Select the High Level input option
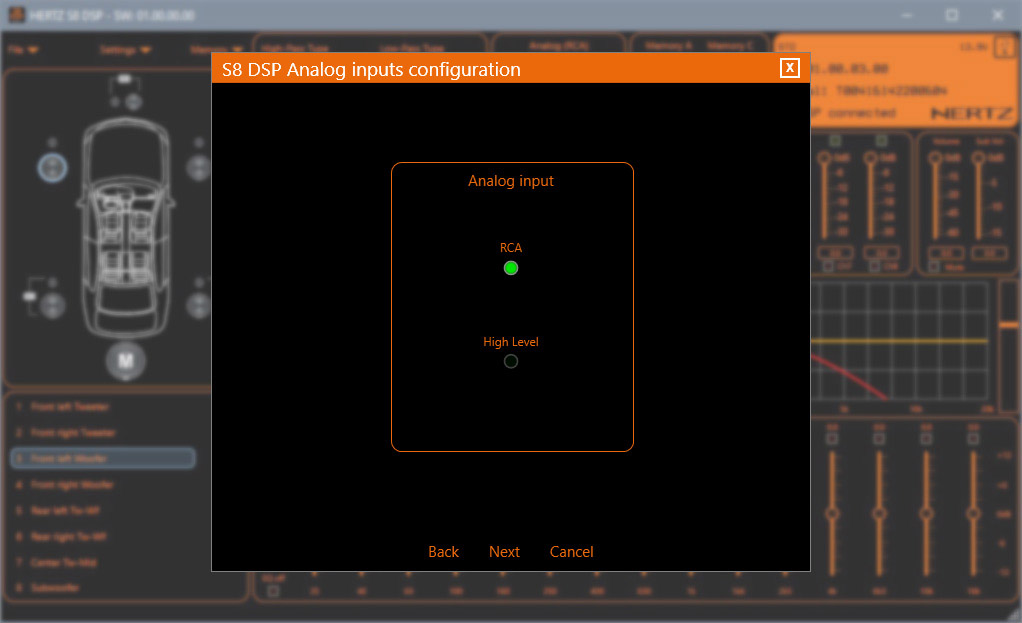1022x623 pixels. 511,361
